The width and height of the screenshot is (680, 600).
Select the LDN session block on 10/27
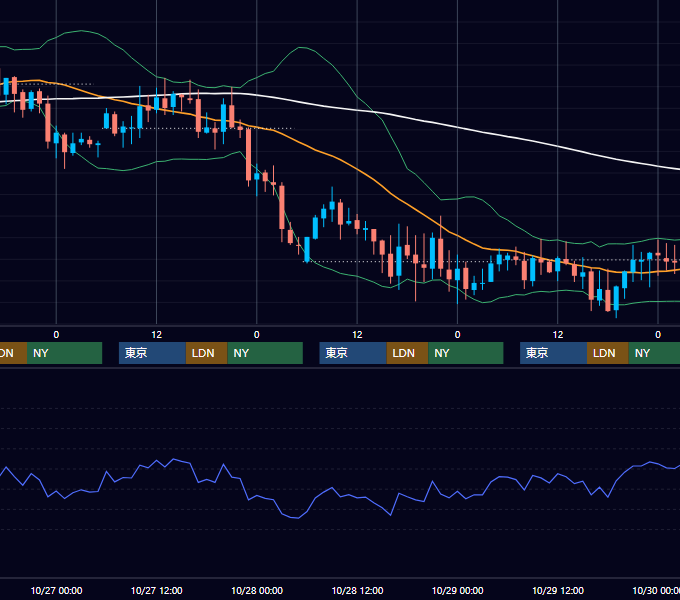206,353
